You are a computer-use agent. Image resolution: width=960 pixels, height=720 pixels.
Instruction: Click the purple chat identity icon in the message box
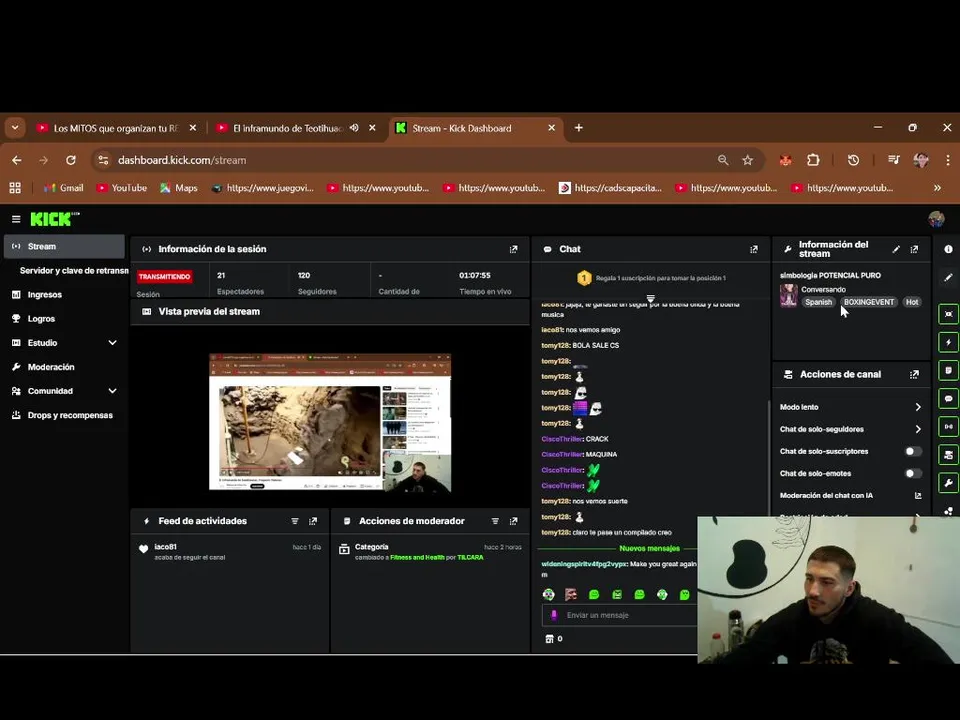(554, 615)
